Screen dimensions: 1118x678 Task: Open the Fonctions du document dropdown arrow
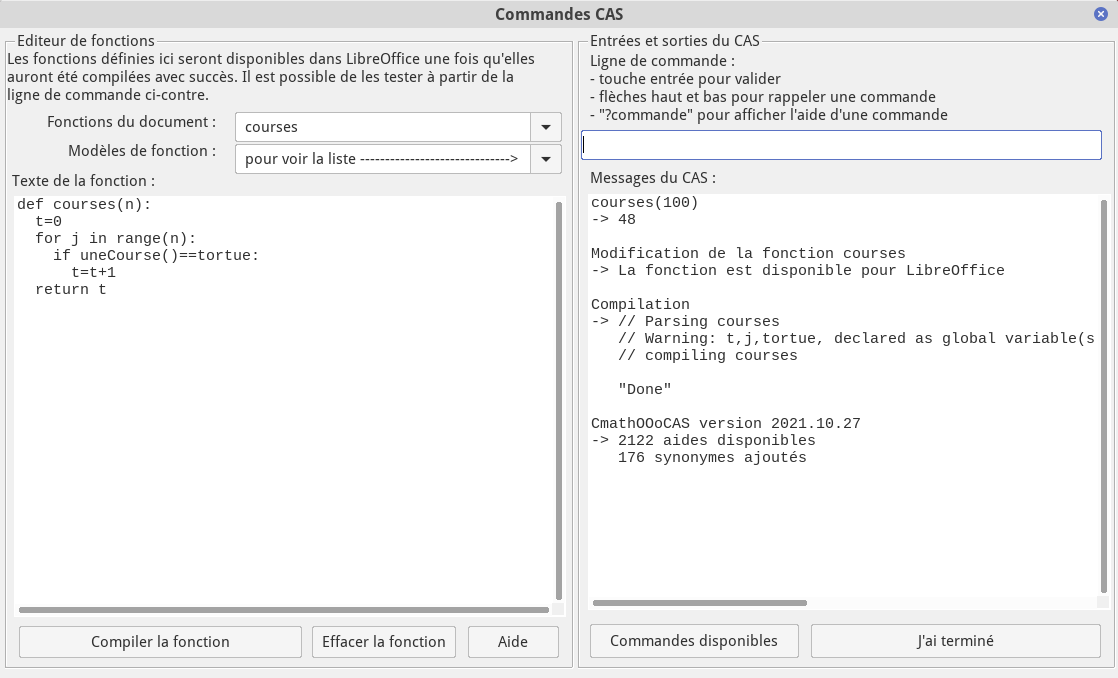(x=546, y=127)
